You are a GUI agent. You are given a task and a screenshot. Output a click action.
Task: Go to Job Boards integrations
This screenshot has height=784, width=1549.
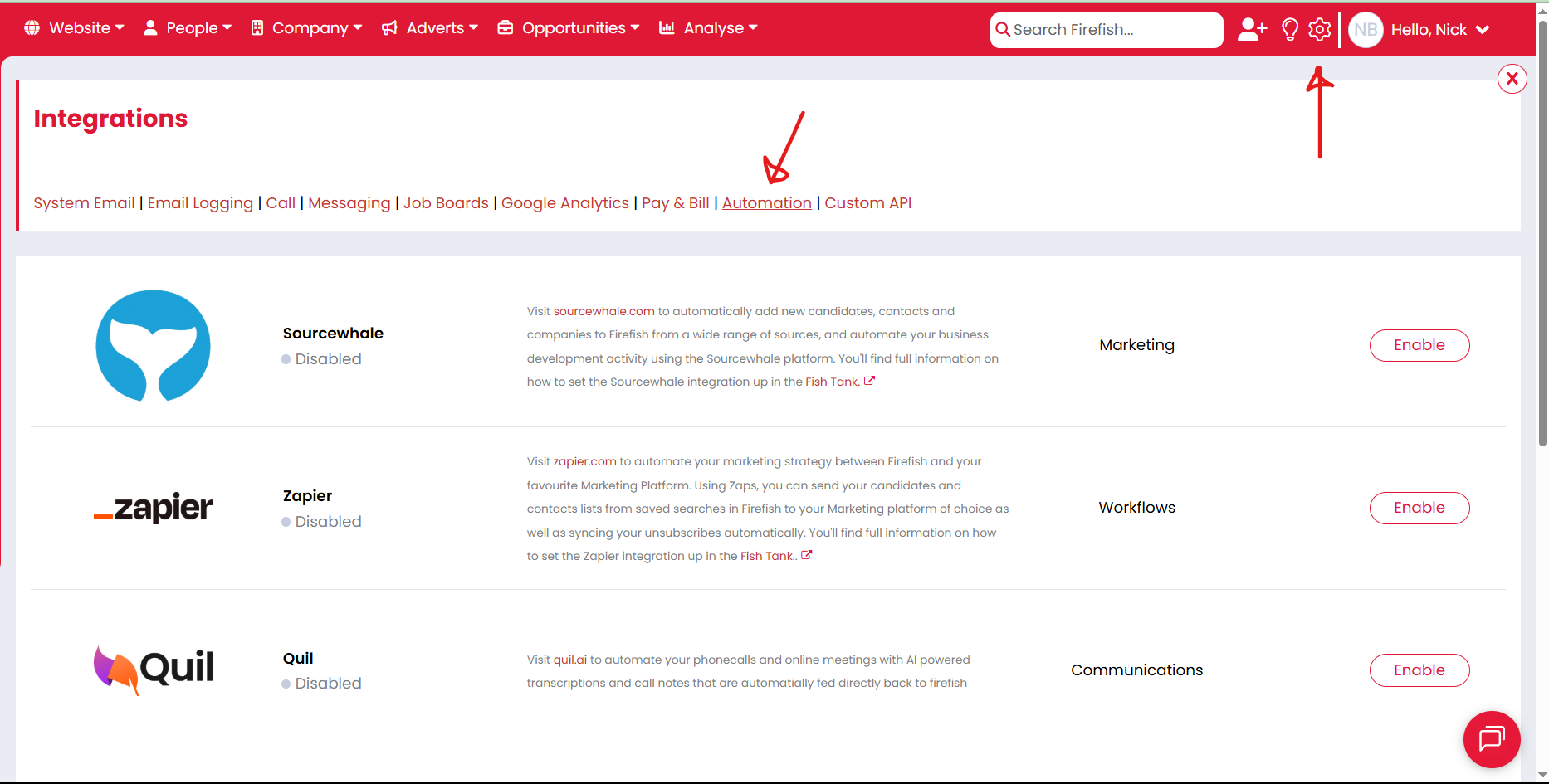coord(446,203)
